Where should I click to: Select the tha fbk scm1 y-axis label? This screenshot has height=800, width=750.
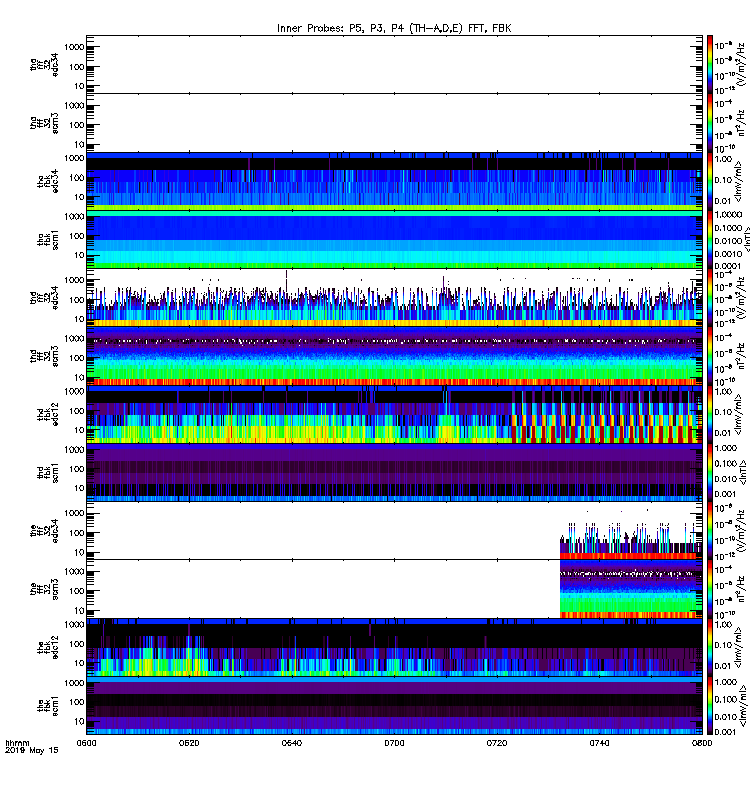(x=48, y=240)
